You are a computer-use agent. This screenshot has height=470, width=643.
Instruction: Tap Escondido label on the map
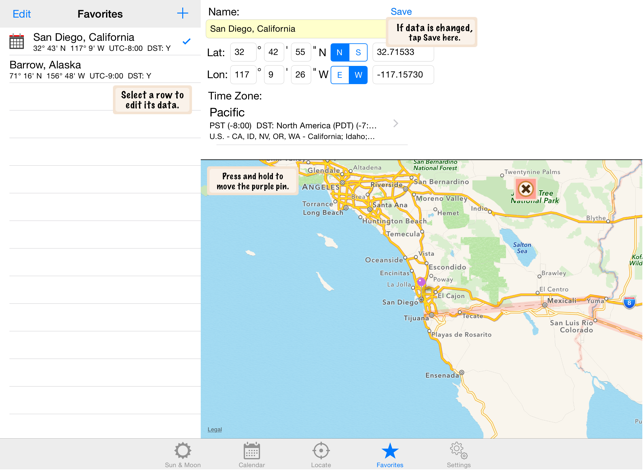(447, 267)
